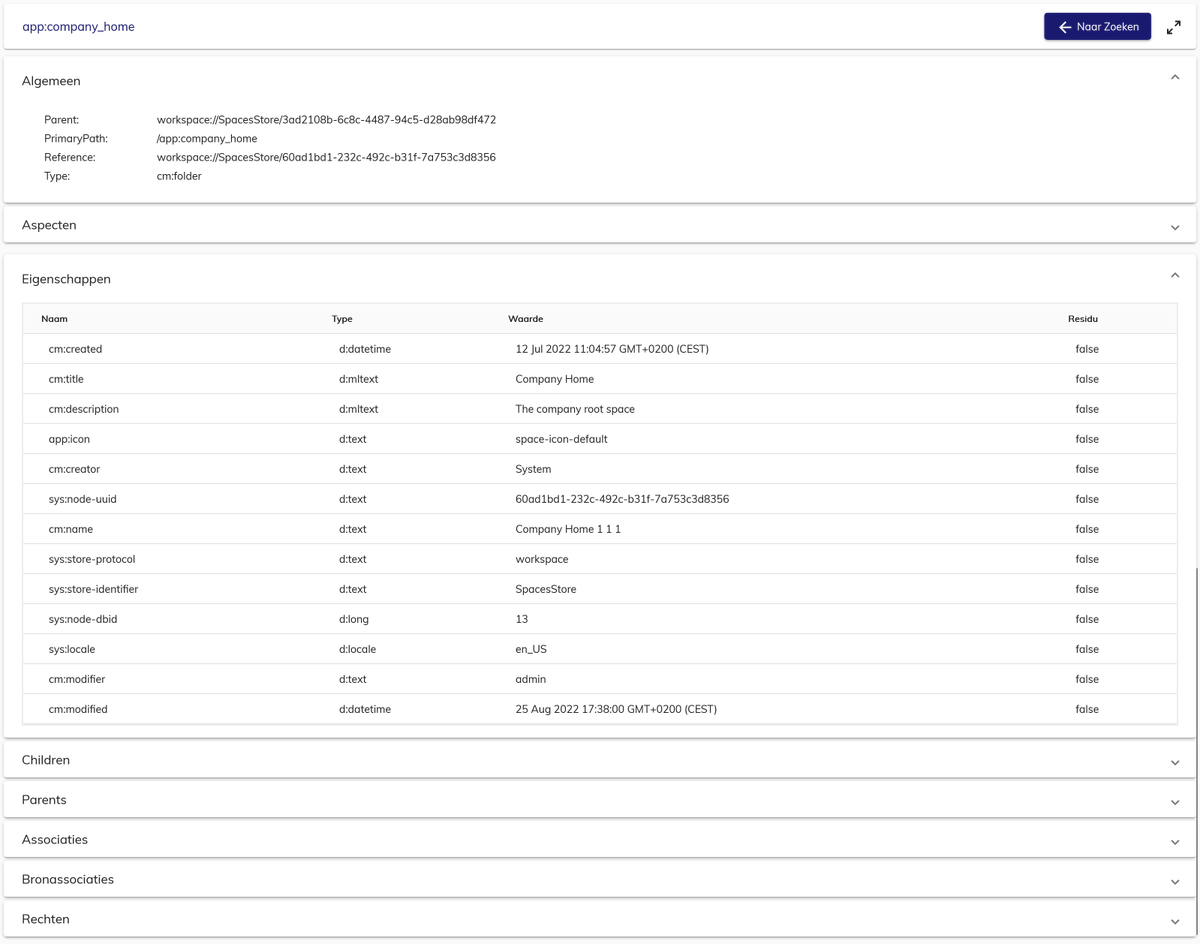Expand the Aspecten section
Viewport: 1200px width, 944px height.
click(x=1175, y=226)
